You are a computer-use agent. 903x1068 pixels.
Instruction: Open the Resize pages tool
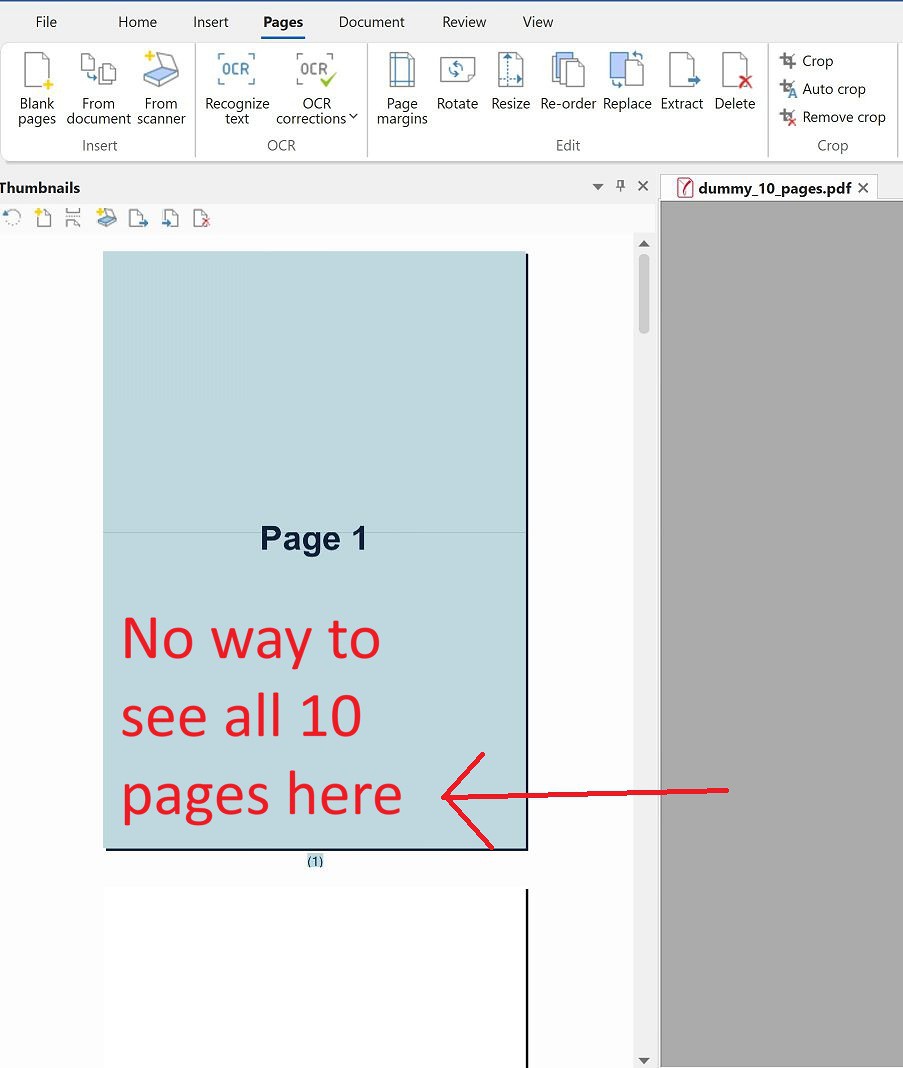click(510, 82)
